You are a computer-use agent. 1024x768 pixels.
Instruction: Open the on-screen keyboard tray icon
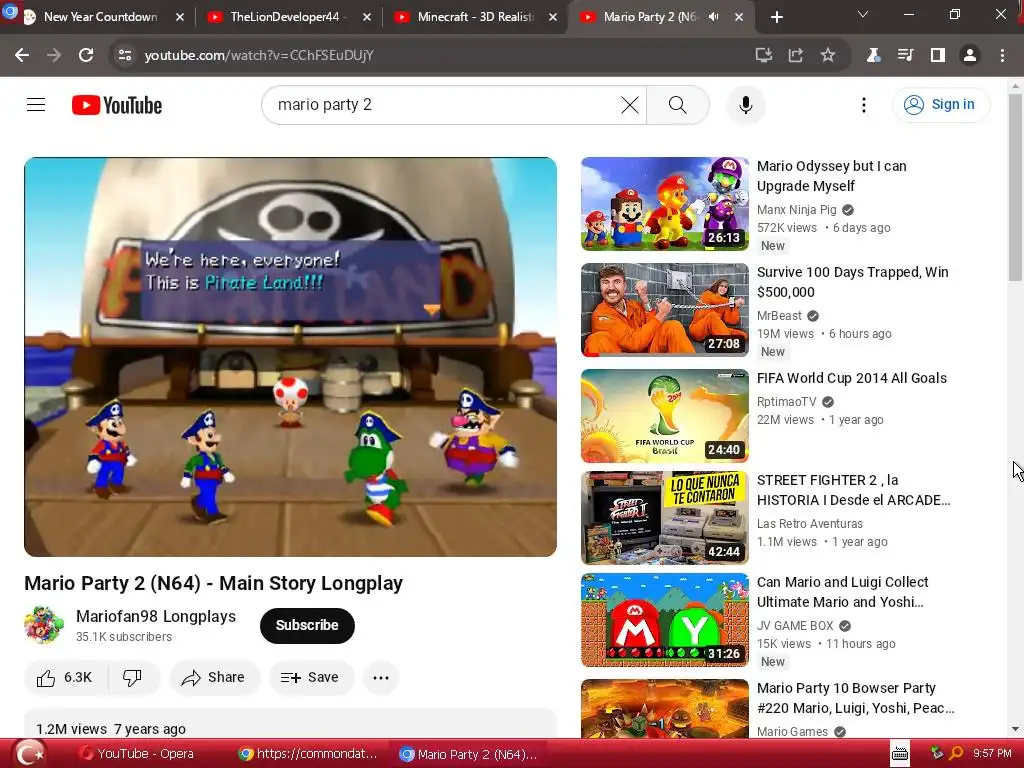pyautogui.click(x=899, y=754)
